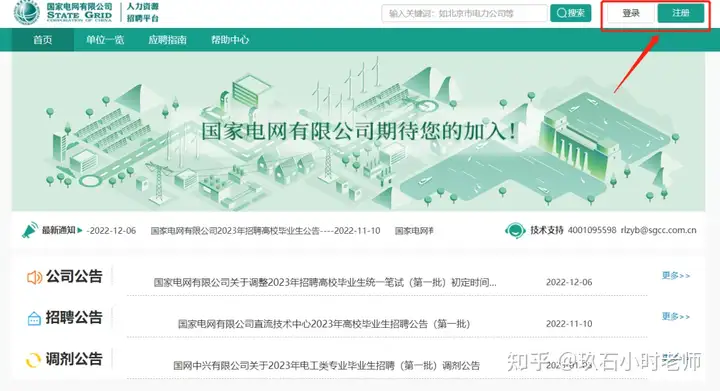This screenshot has height=391, width=720.
Task: Click the 最新通知 label
Action: (x=59, y=230)
